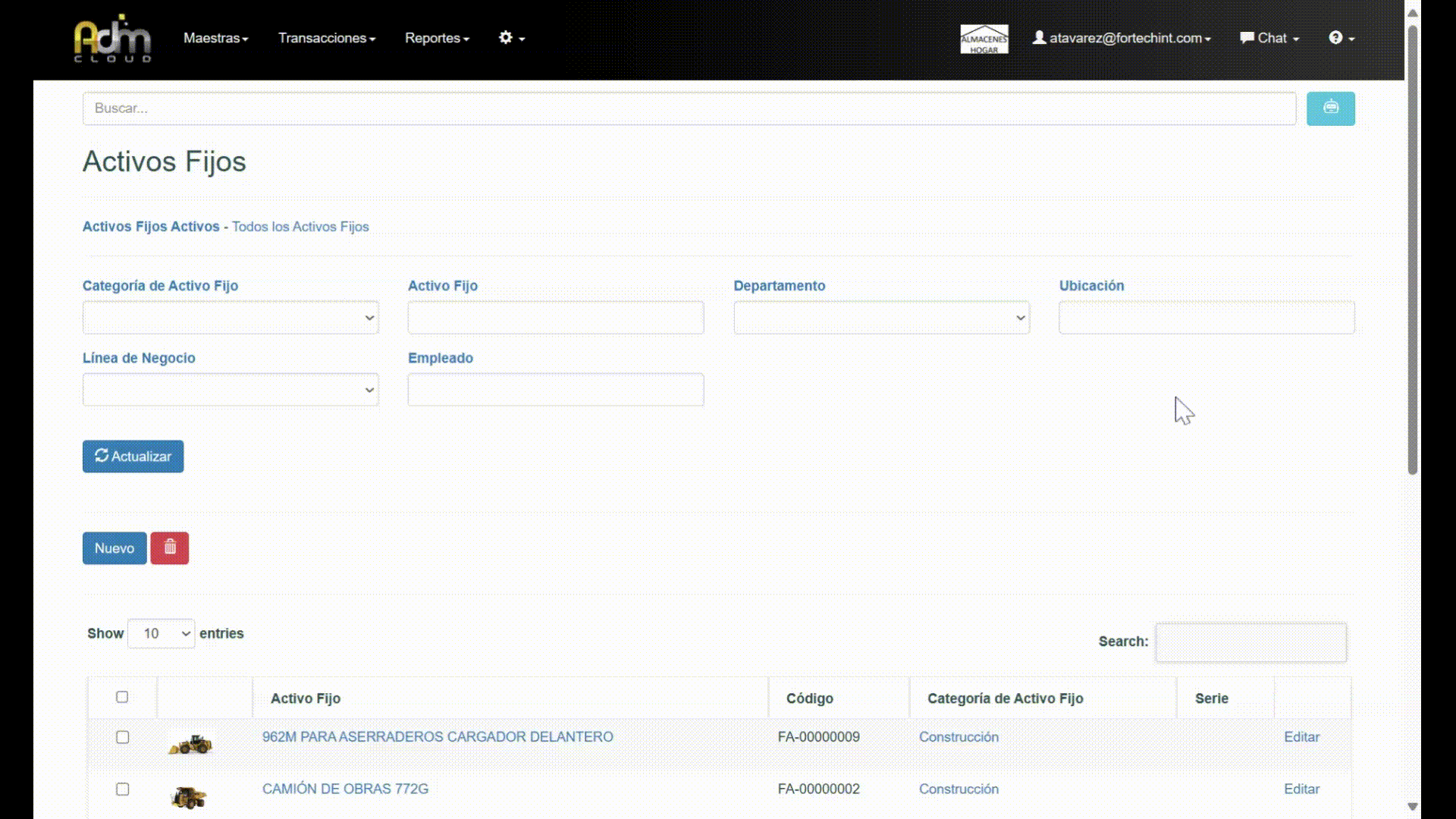Click the Activos Fijos Activos view link
The height and width of the screenshot is (819, 1456).
click(151, 227)
